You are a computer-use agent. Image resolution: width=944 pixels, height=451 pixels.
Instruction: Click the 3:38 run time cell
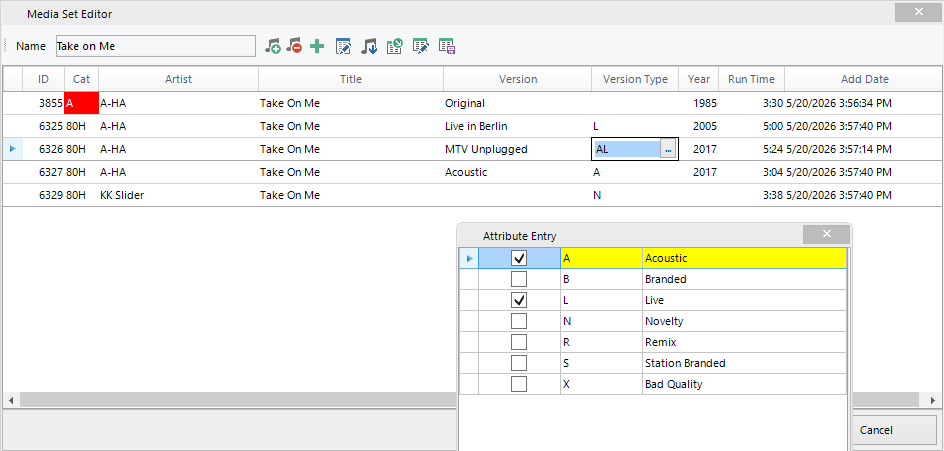tap(751, 195)
